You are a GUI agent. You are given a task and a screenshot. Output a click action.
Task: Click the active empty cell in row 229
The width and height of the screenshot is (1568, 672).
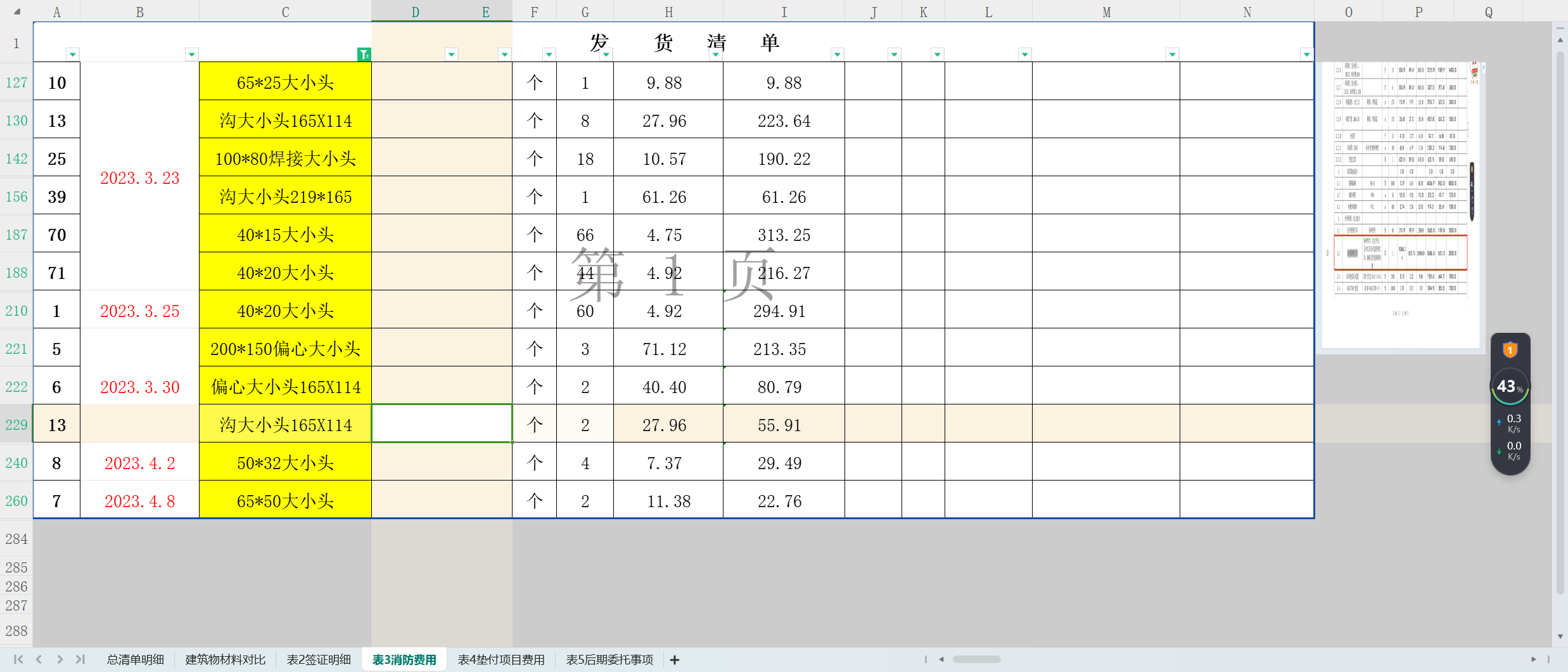[442, 423]
